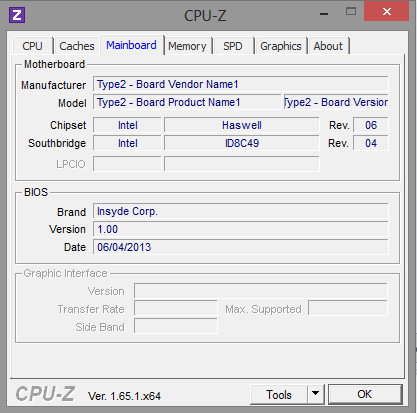Screen dimensions: 417x413
Task: Click the BIOS Brand Insyde Corp. field
Action: [x=241, y=211]
